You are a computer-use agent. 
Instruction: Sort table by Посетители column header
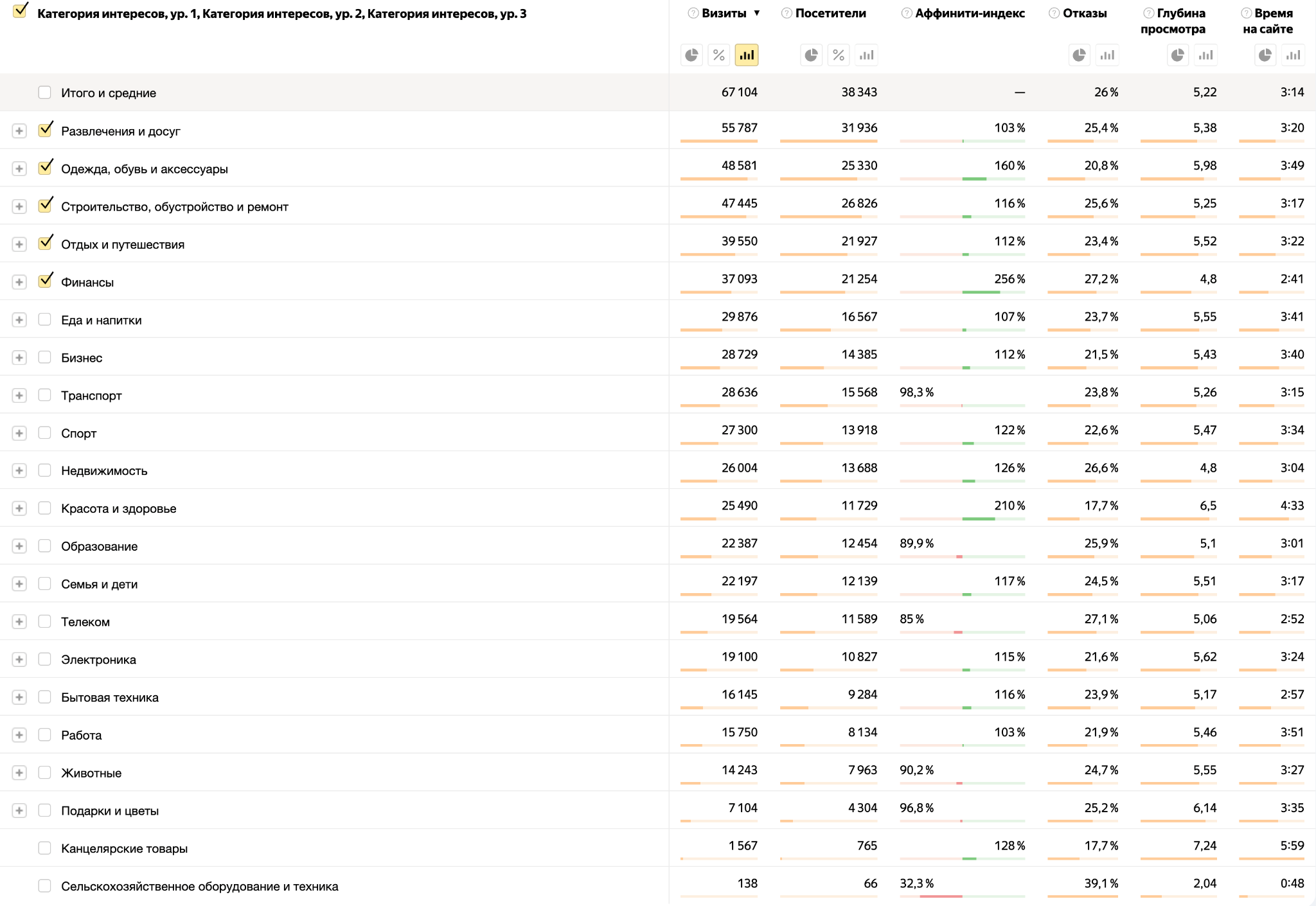(x=831, y=13)
